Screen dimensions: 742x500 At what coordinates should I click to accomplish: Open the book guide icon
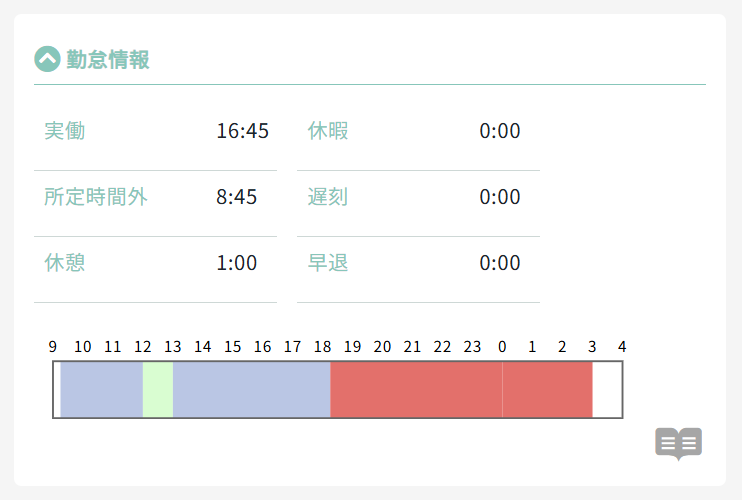(x=678, y=442)
